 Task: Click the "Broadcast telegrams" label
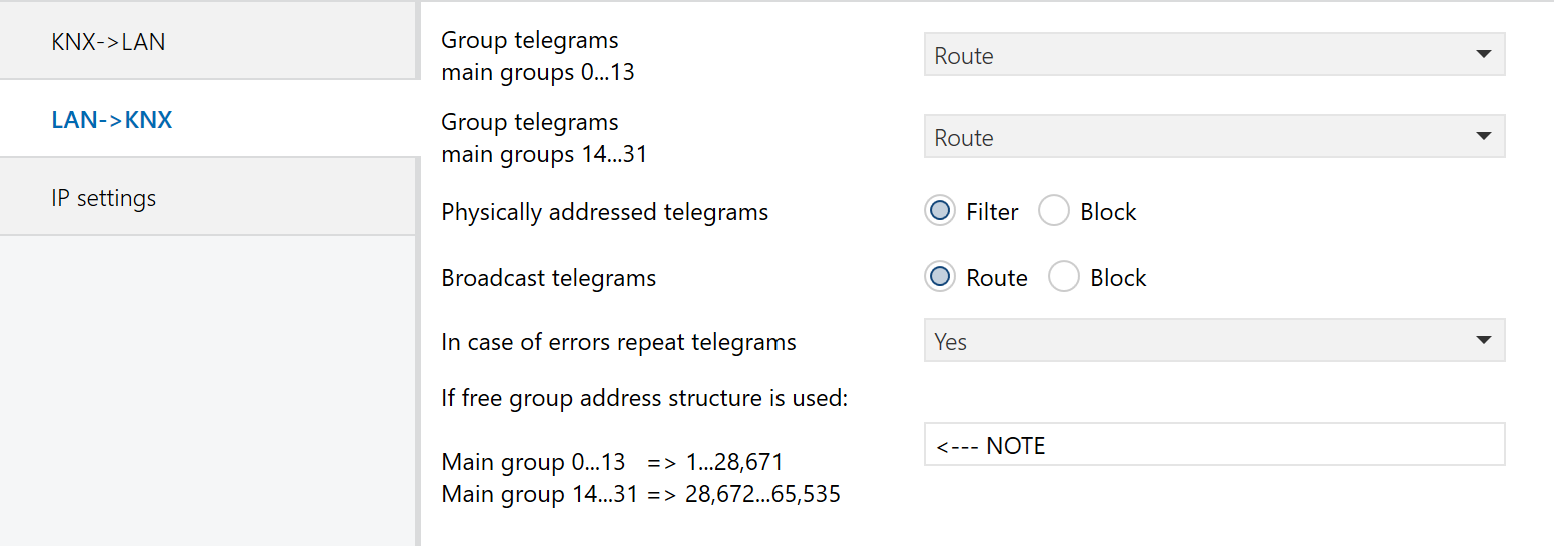548,278
